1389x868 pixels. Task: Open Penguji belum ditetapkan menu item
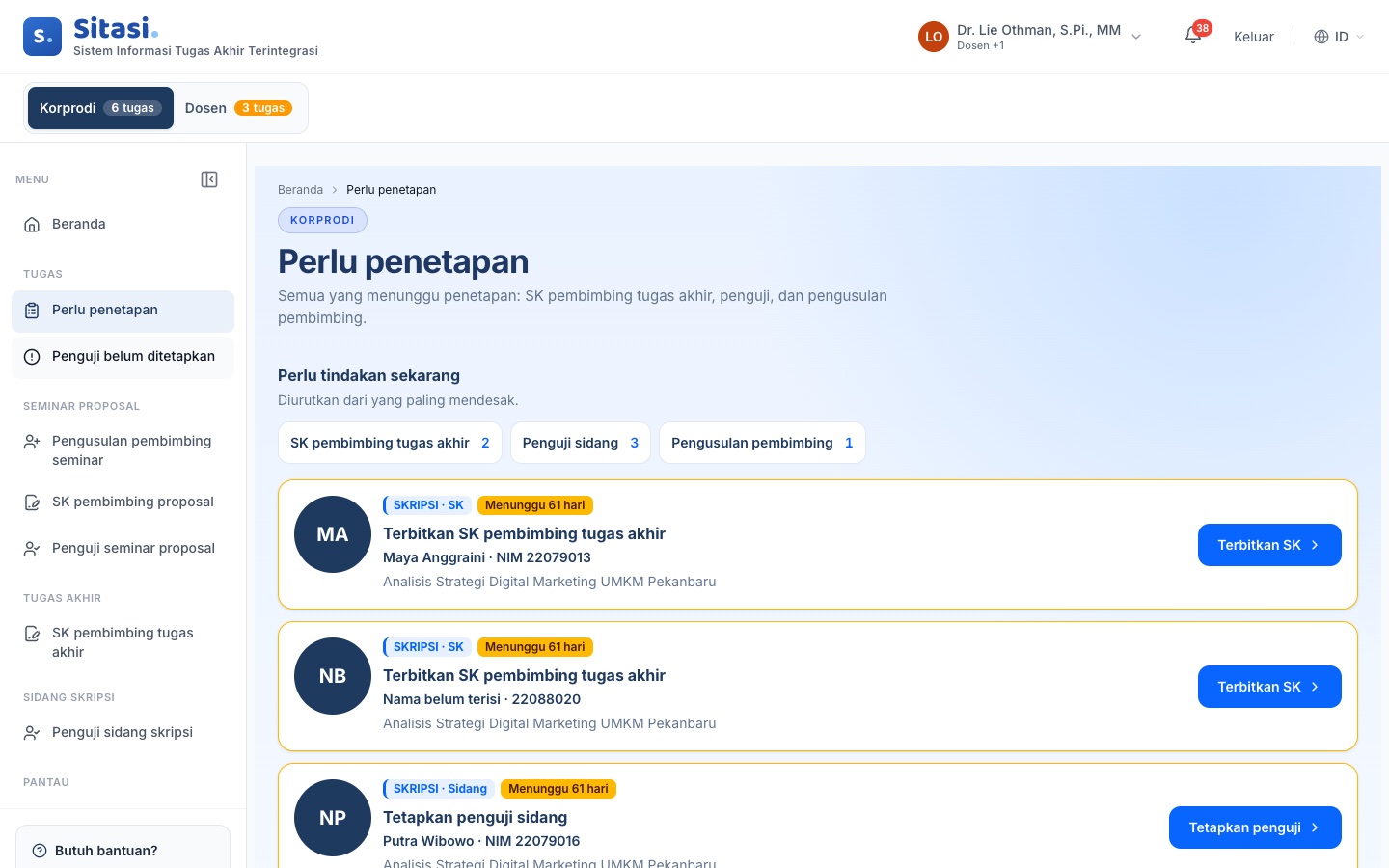point(123,357)
